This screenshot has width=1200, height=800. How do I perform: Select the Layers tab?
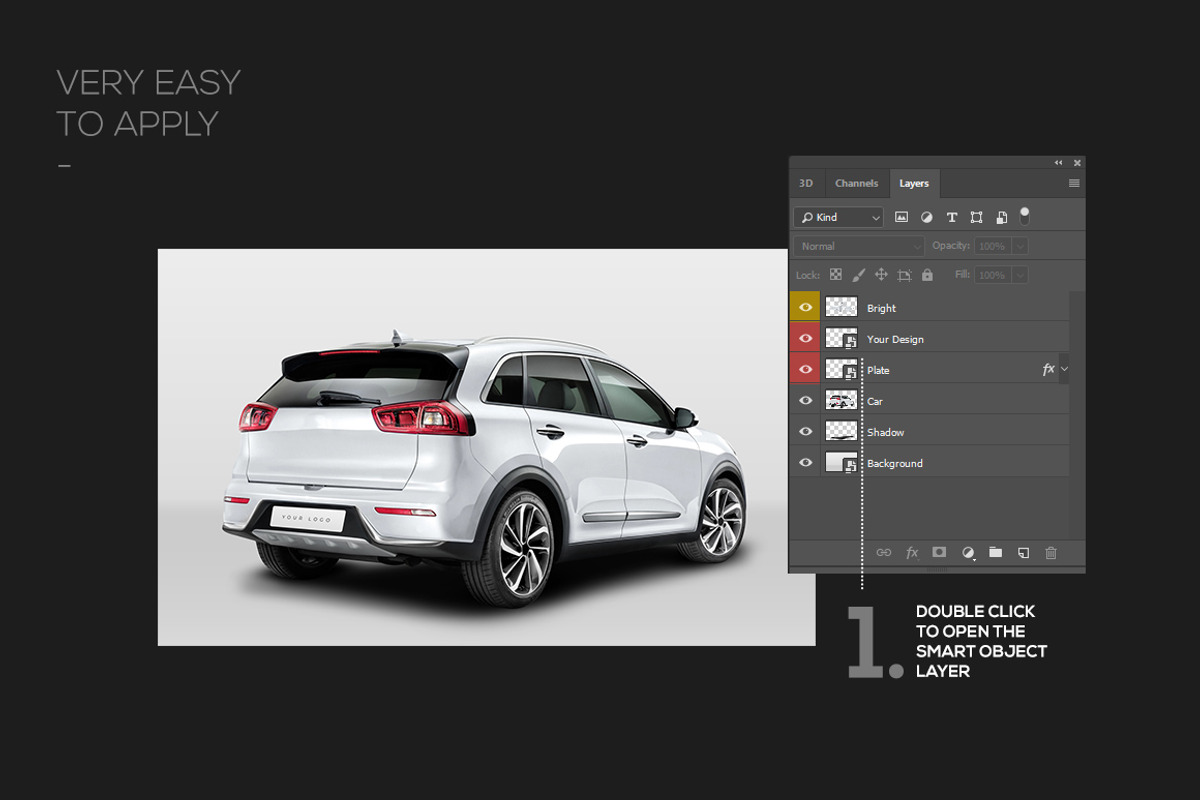click(914, 183)
